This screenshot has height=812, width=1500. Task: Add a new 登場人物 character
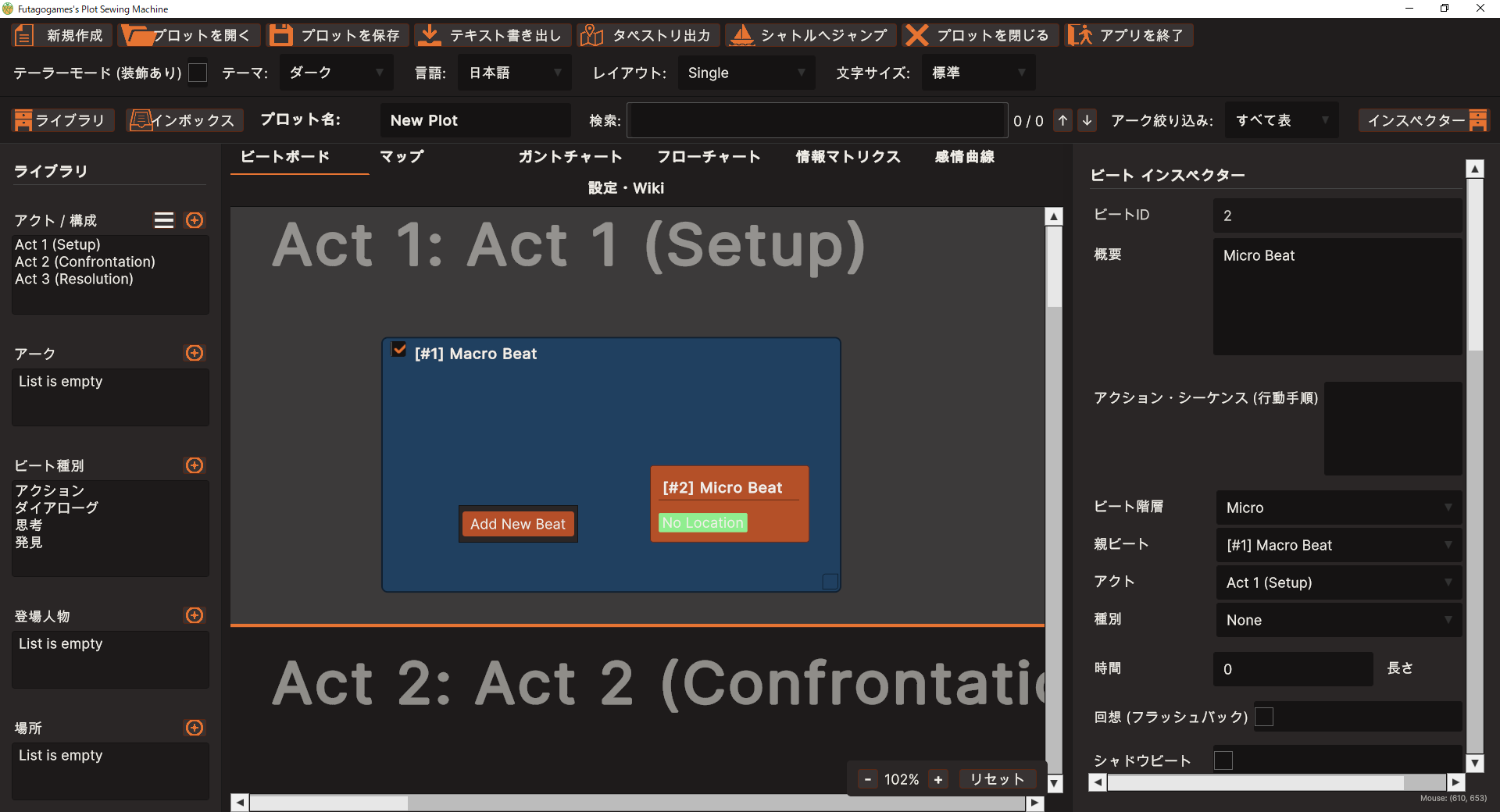pyautogui.click(x=195, y=615)
